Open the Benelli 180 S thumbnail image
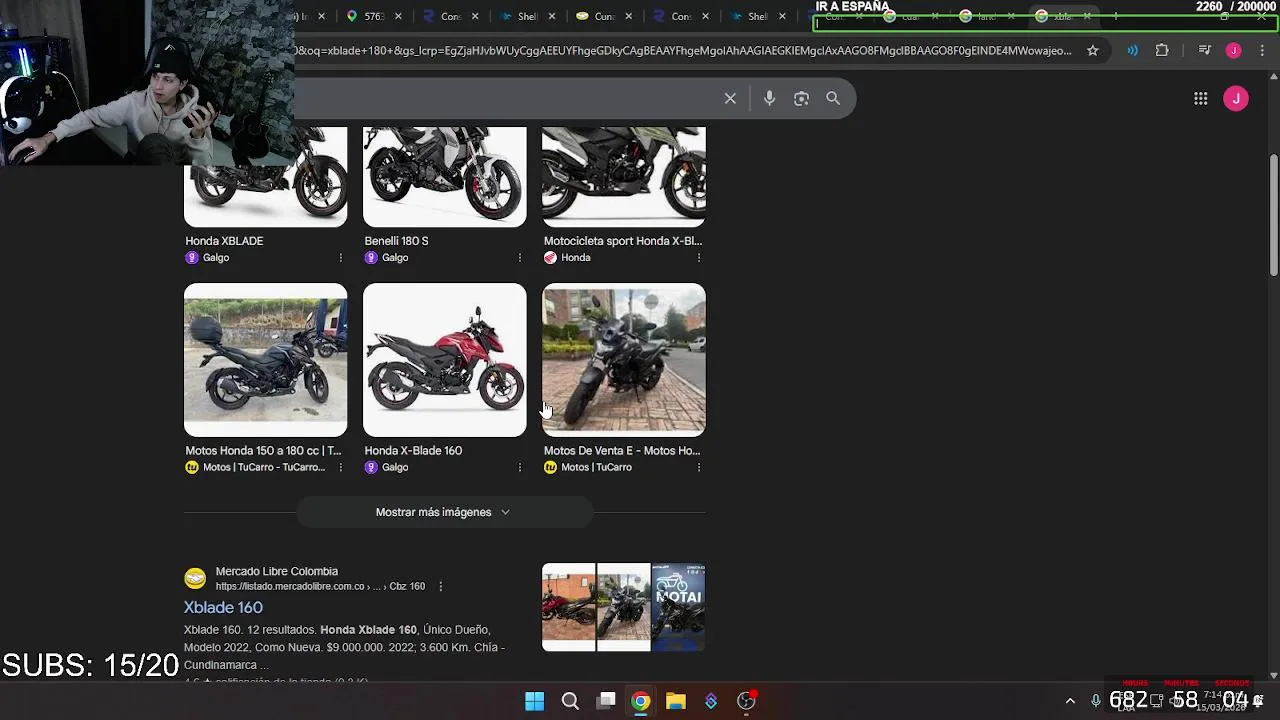This screenshot has width=1280, height=720. click(445, 177)
